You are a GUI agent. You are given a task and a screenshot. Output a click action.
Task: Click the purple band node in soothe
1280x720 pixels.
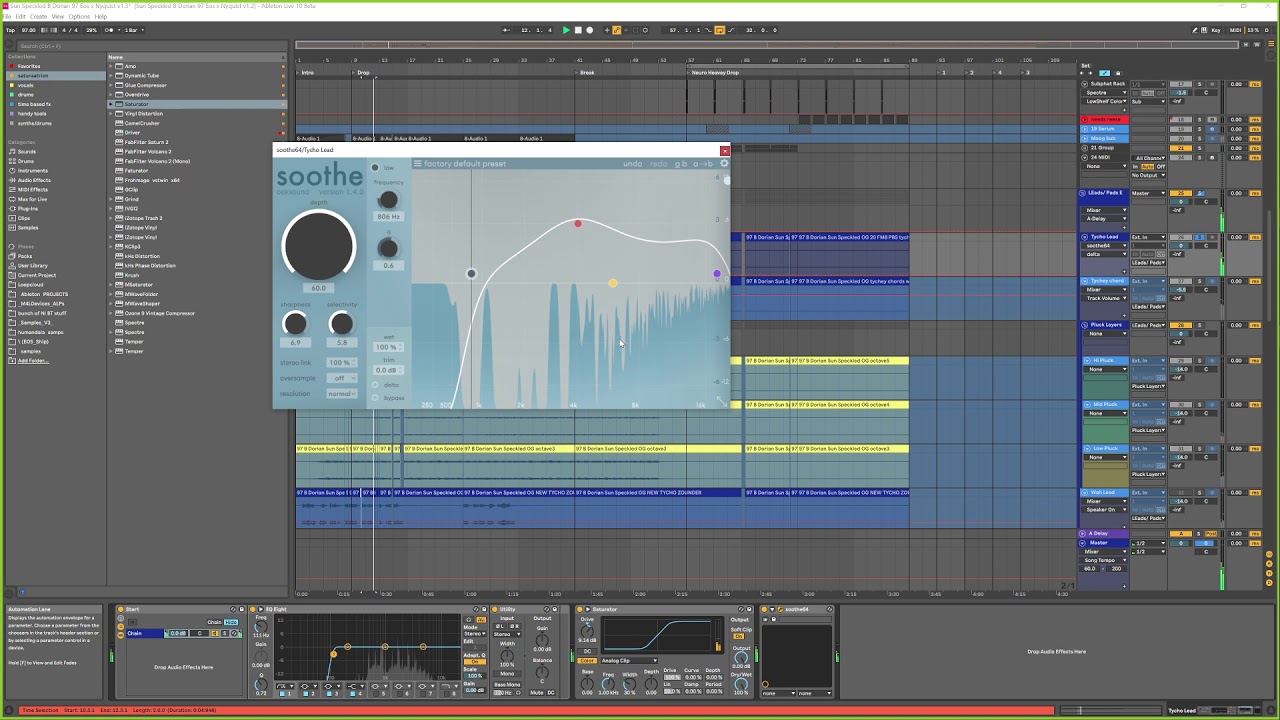(717, 274)
